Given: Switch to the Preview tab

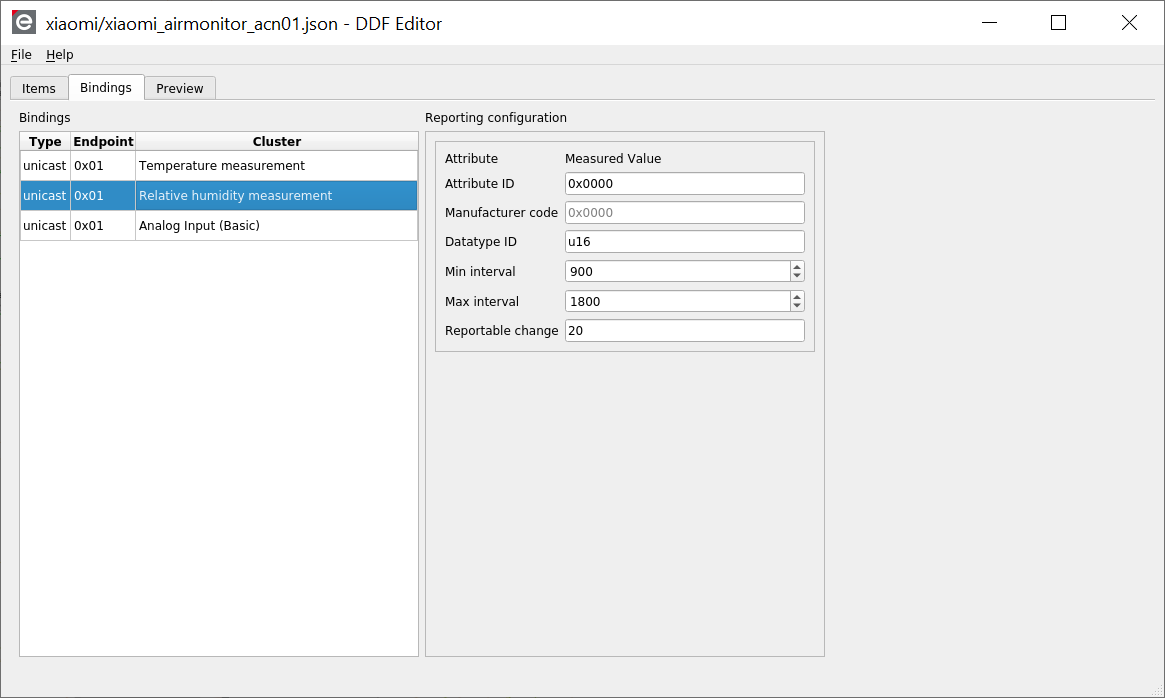Looking at the screenshot, I should click(x=180, y=88).
